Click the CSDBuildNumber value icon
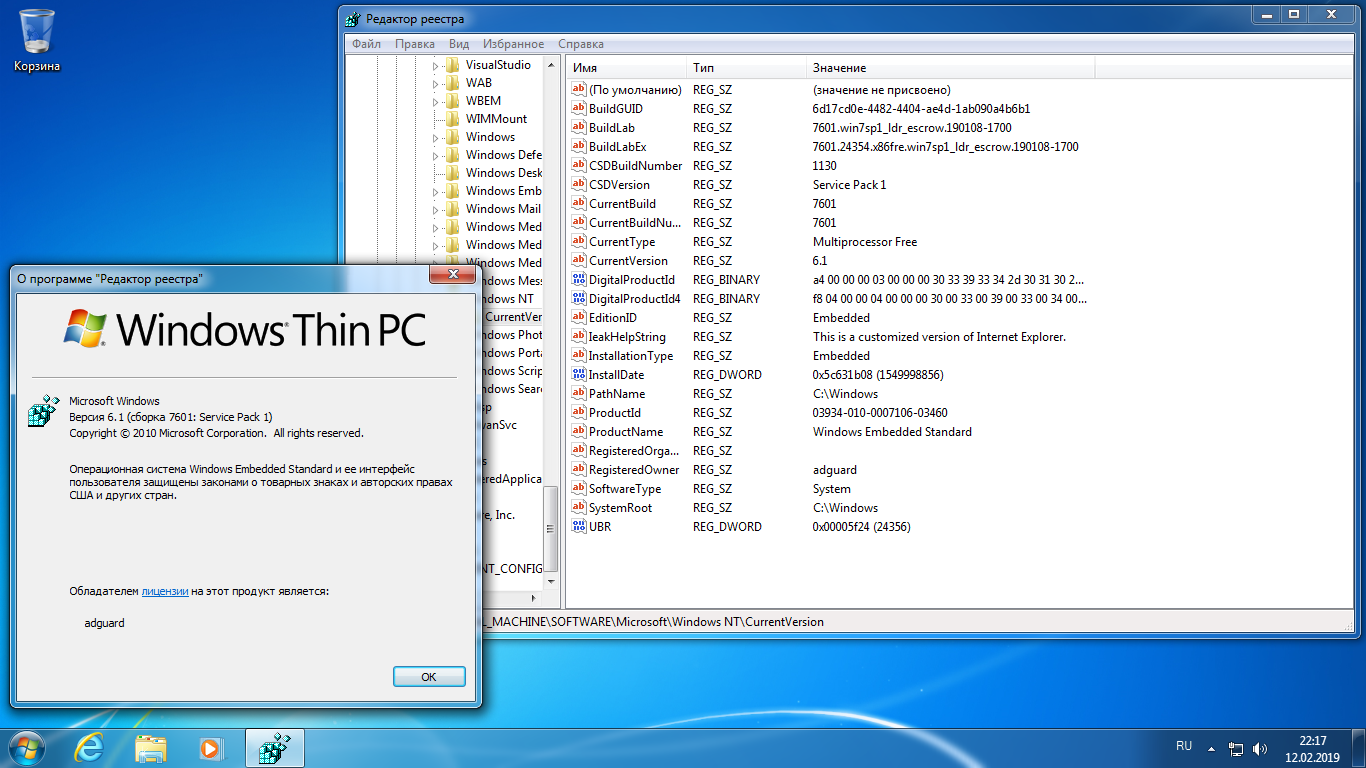 [578, 165]
